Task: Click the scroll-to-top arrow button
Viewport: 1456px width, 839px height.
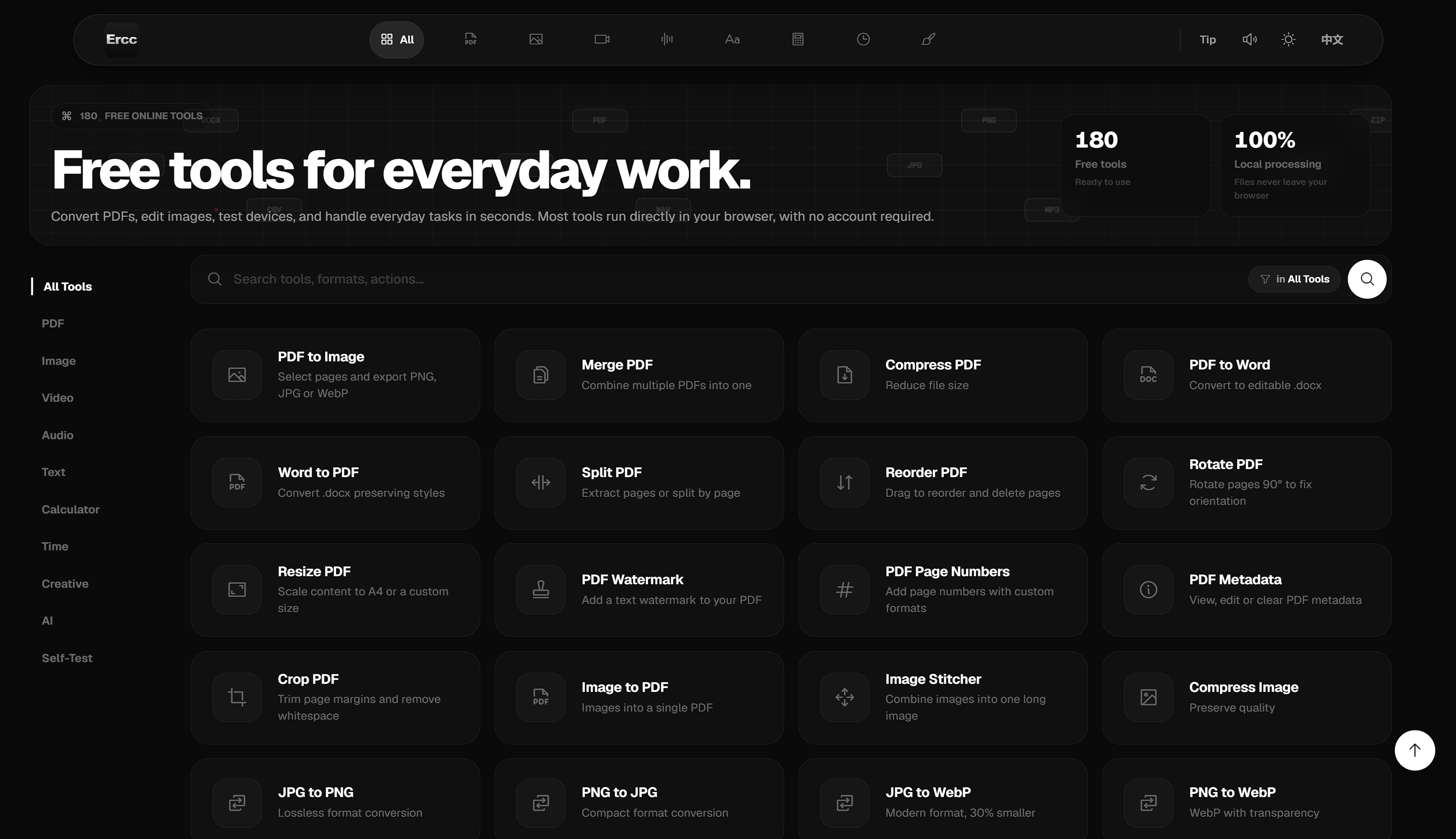Action: coord(1415,750)
